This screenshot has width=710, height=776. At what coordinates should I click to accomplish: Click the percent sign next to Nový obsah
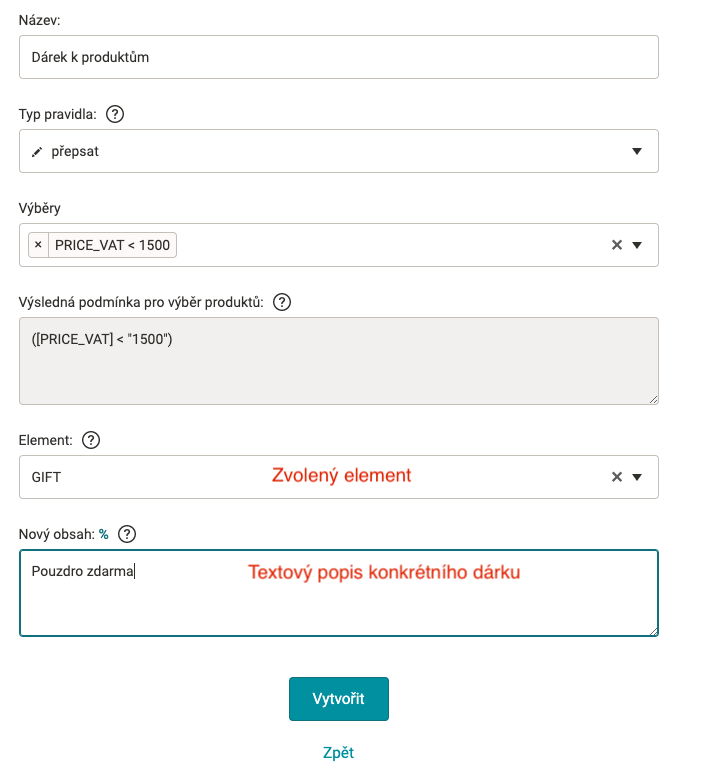click(x=103, y=534)
